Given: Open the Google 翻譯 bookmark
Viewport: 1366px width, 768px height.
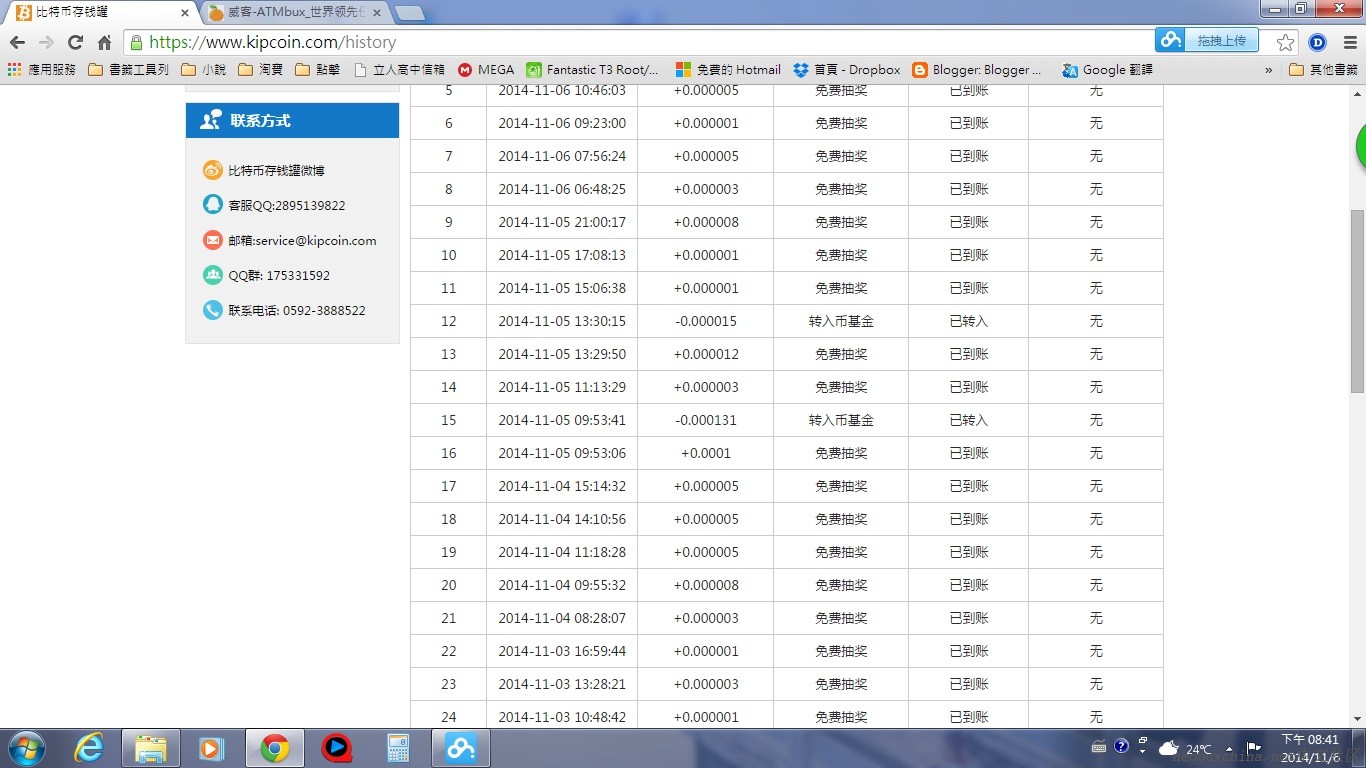Looking at the screenshot, I should (1107, 70).
